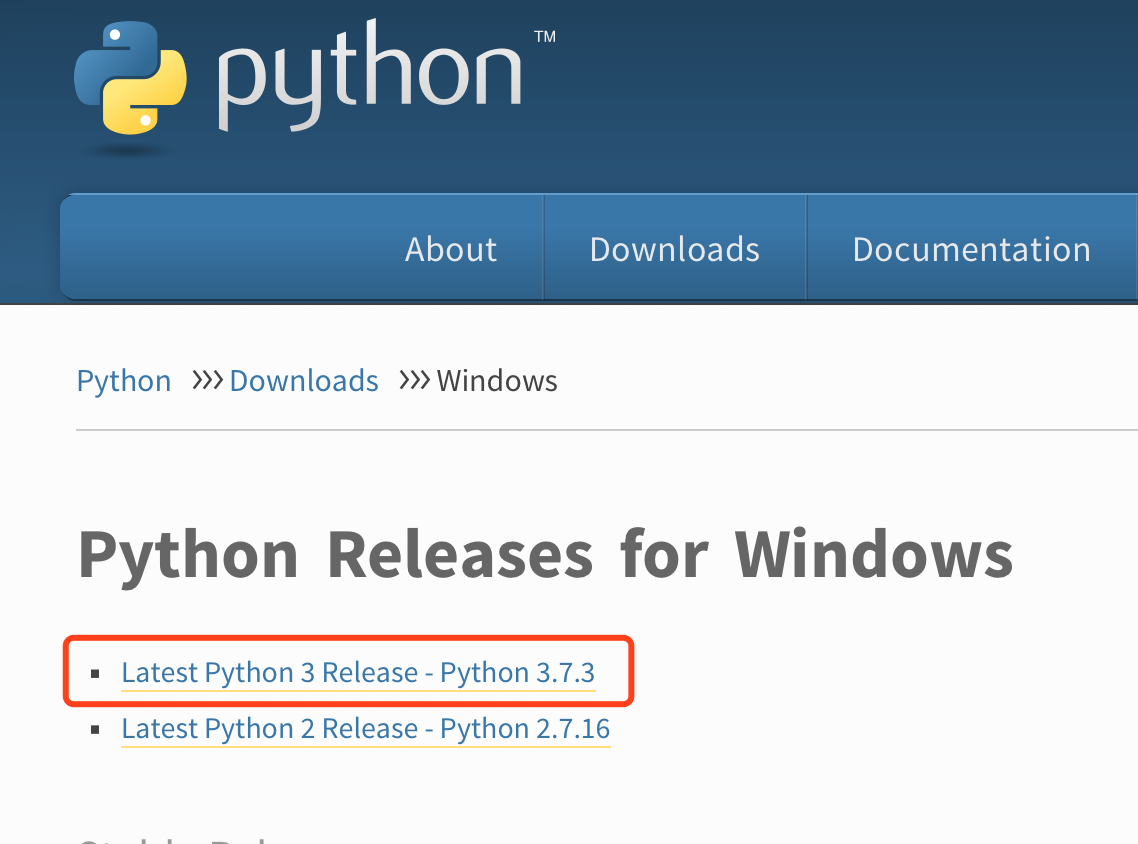Open the About menu
The height and width of the screenshot is (844, 1138).
[450, 249]
